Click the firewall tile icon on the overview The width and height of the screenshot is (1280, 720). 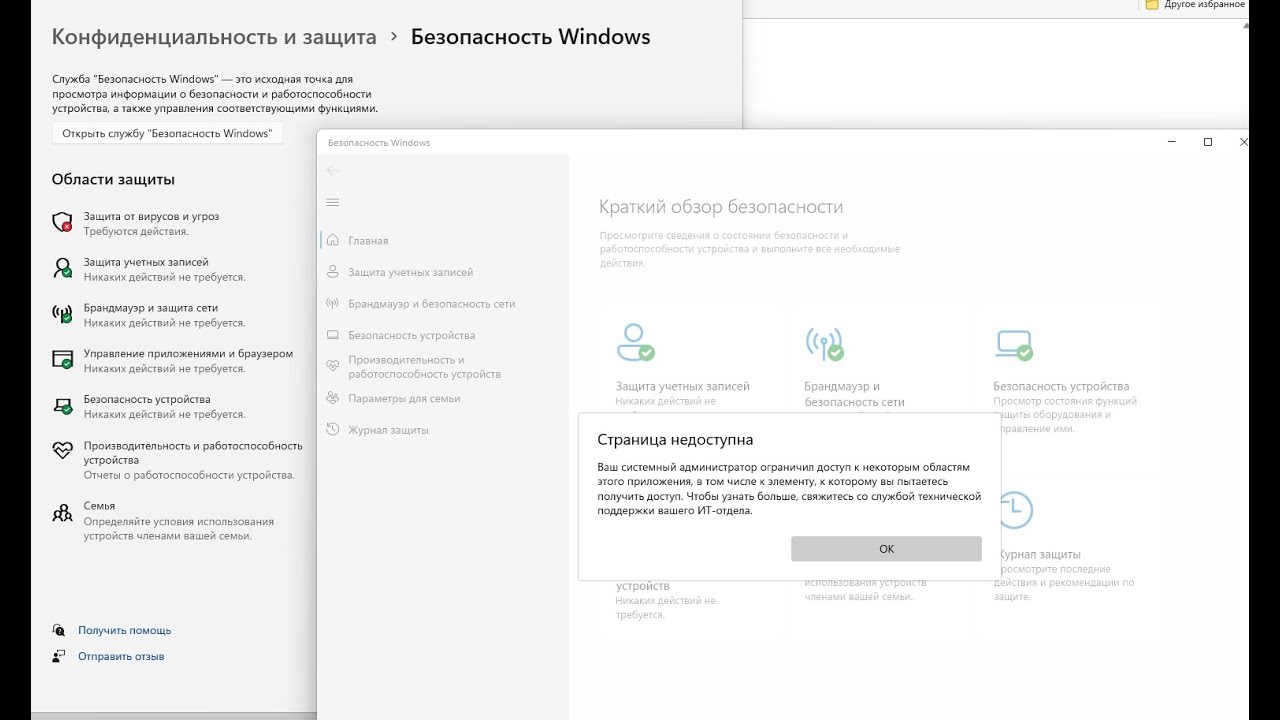click(x=824, y=343)
